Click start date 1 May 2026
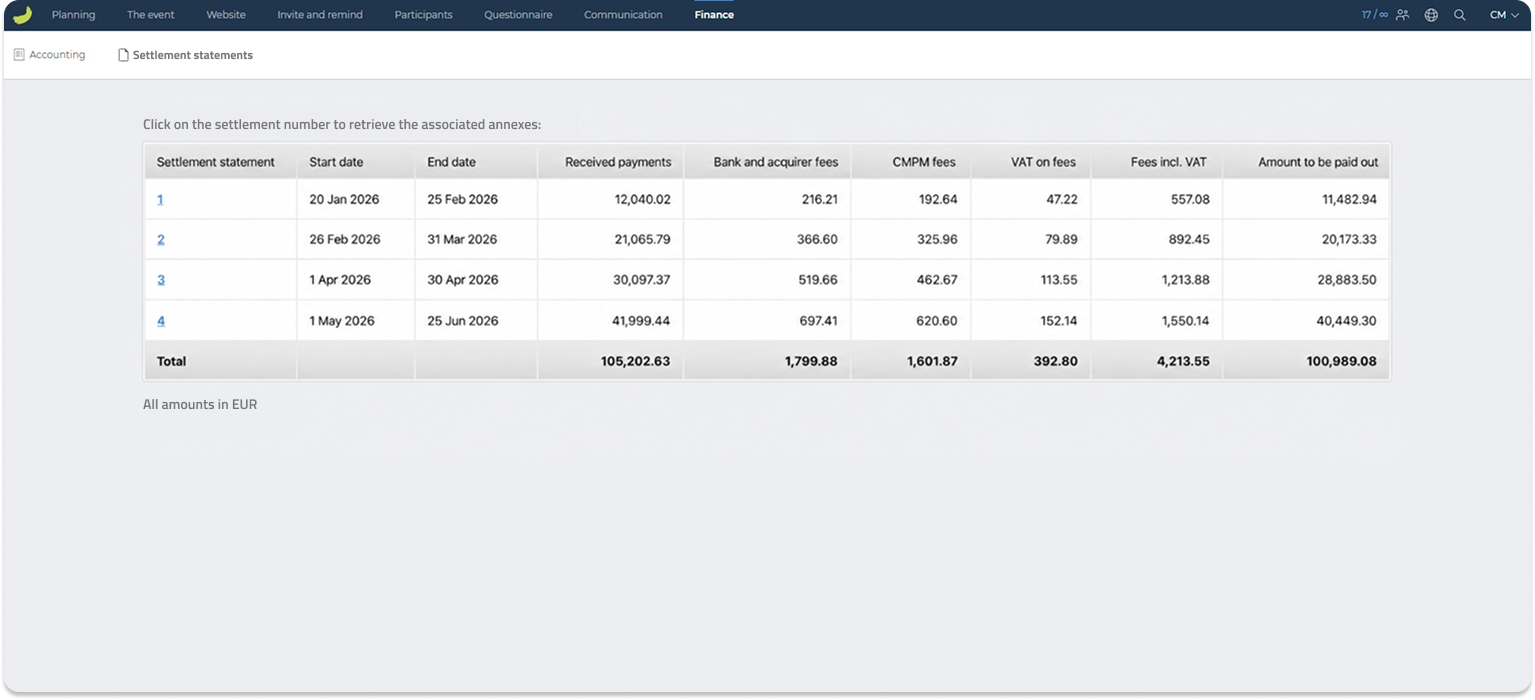The width and height of the screenshot is (1535, 700). tap(342, 321)
